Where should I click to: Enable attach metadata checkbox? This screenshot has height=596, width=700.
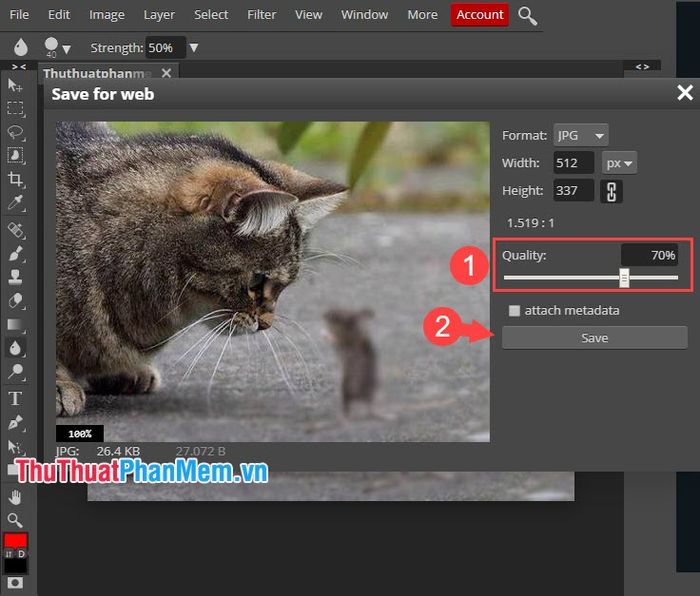(x=514, y=311)
